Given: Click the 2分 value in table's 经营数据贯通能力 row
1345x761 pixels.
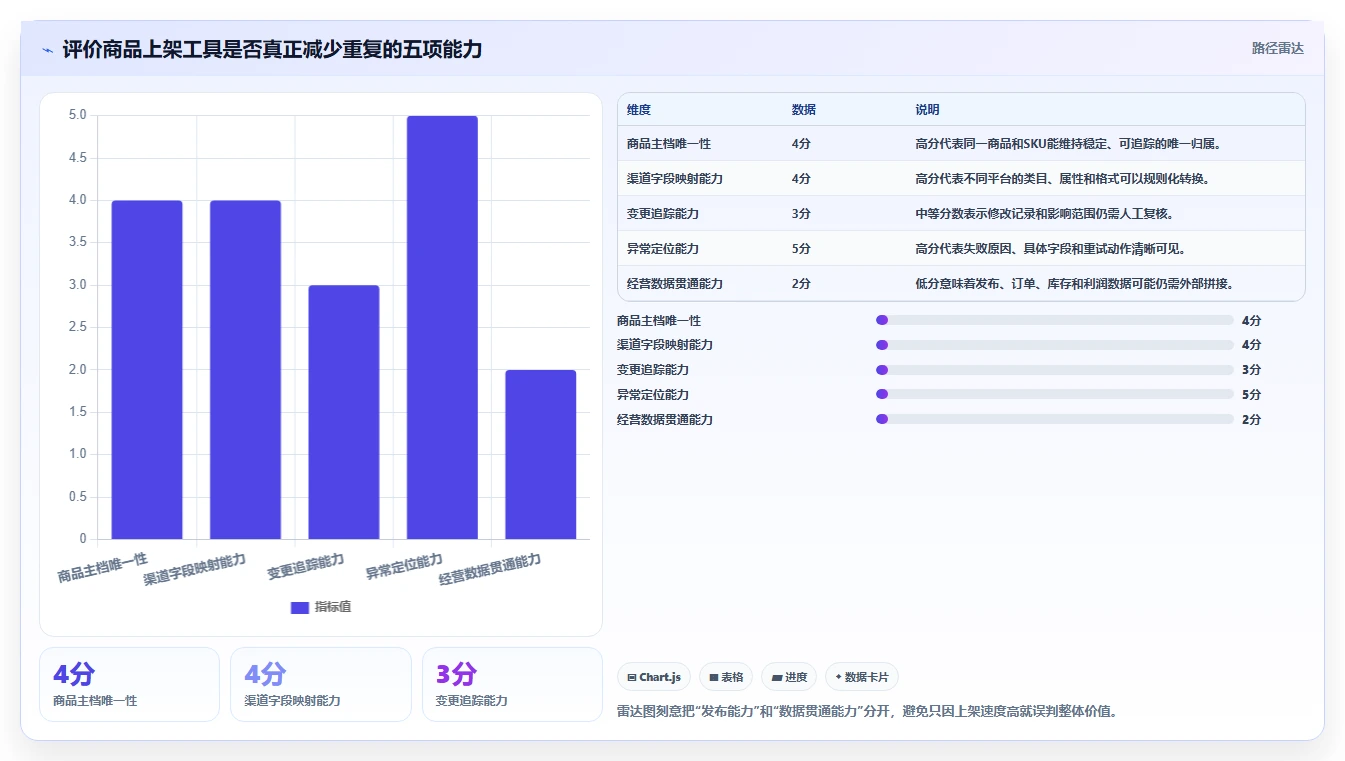Looking at the screenshot, I should [x=801, y=284].
